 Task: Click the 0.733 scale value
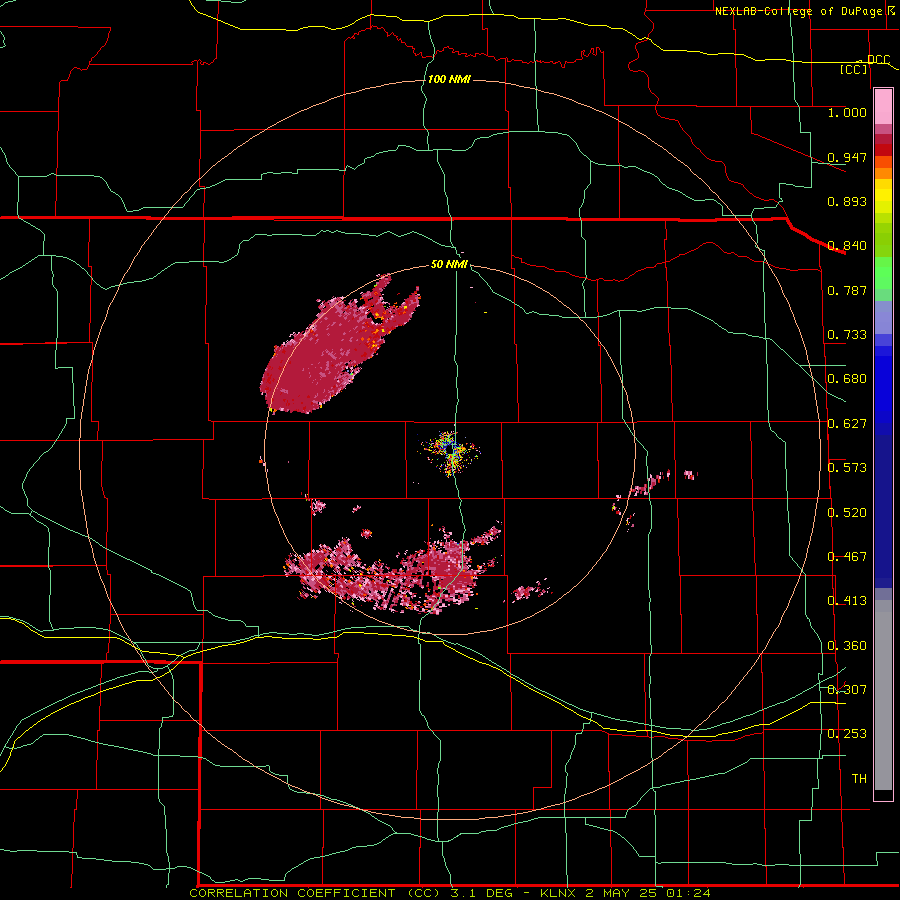[847, 334]
